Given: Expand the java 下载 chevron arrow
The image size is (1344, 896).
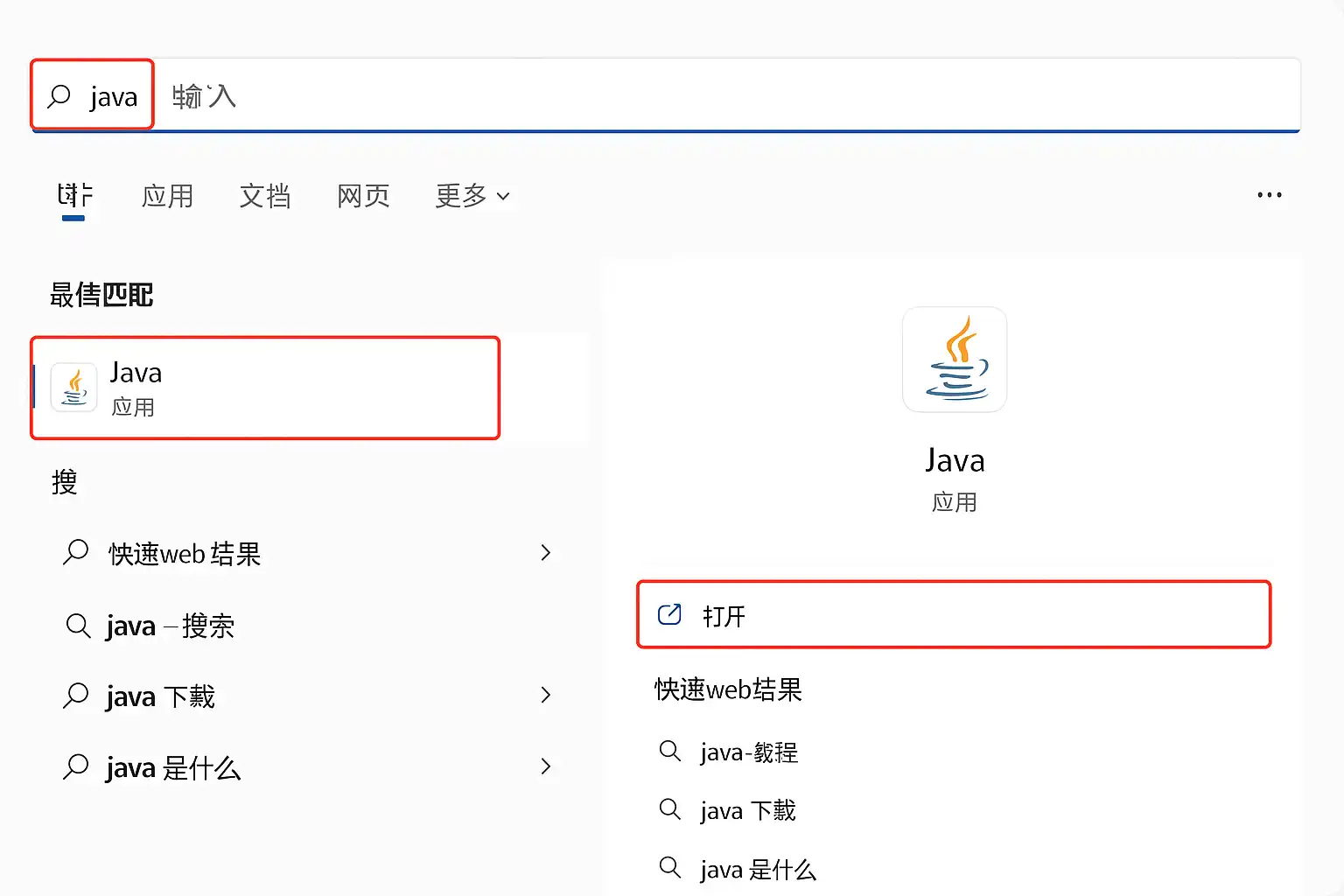Looking at the screenshot, I should (545, 695).
